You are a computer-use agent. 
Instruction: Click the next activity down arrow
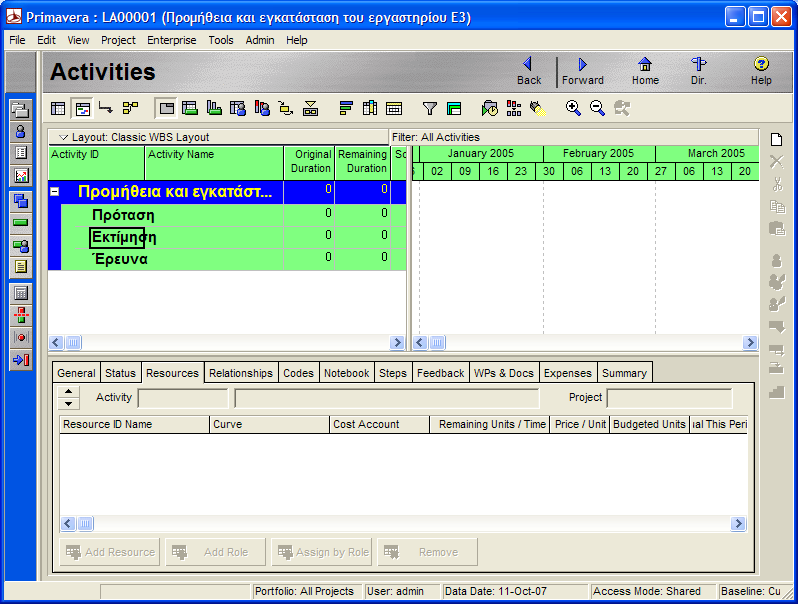point(68,404)
